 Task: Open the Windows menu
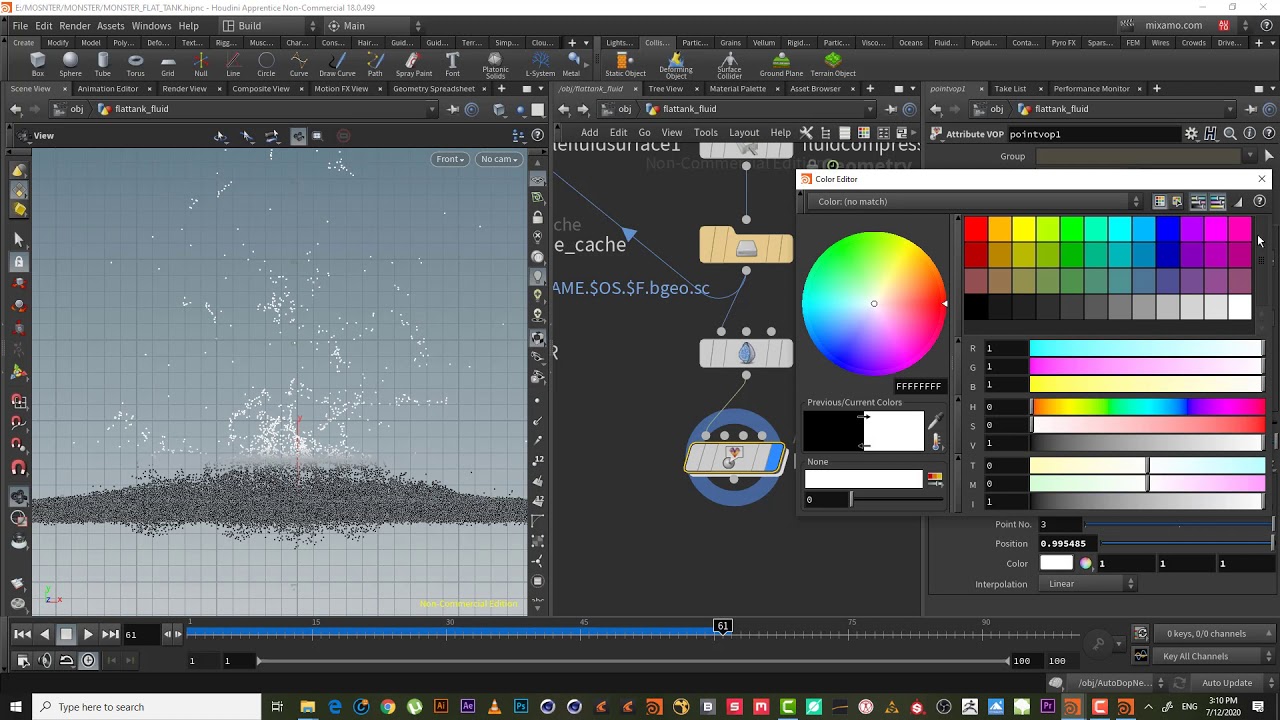tap(151, 26)
